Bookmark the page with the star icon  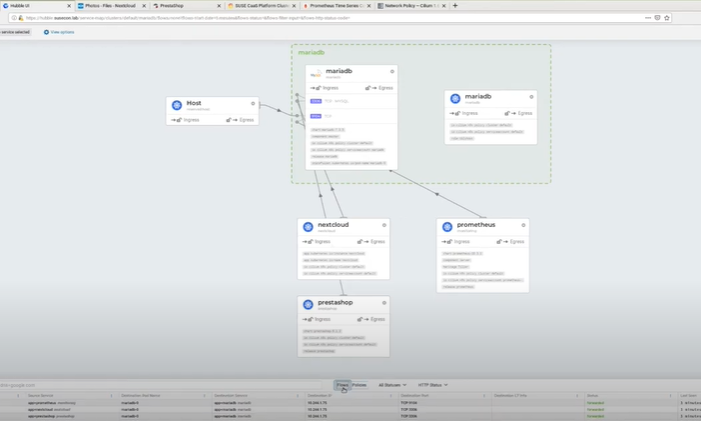667,18
